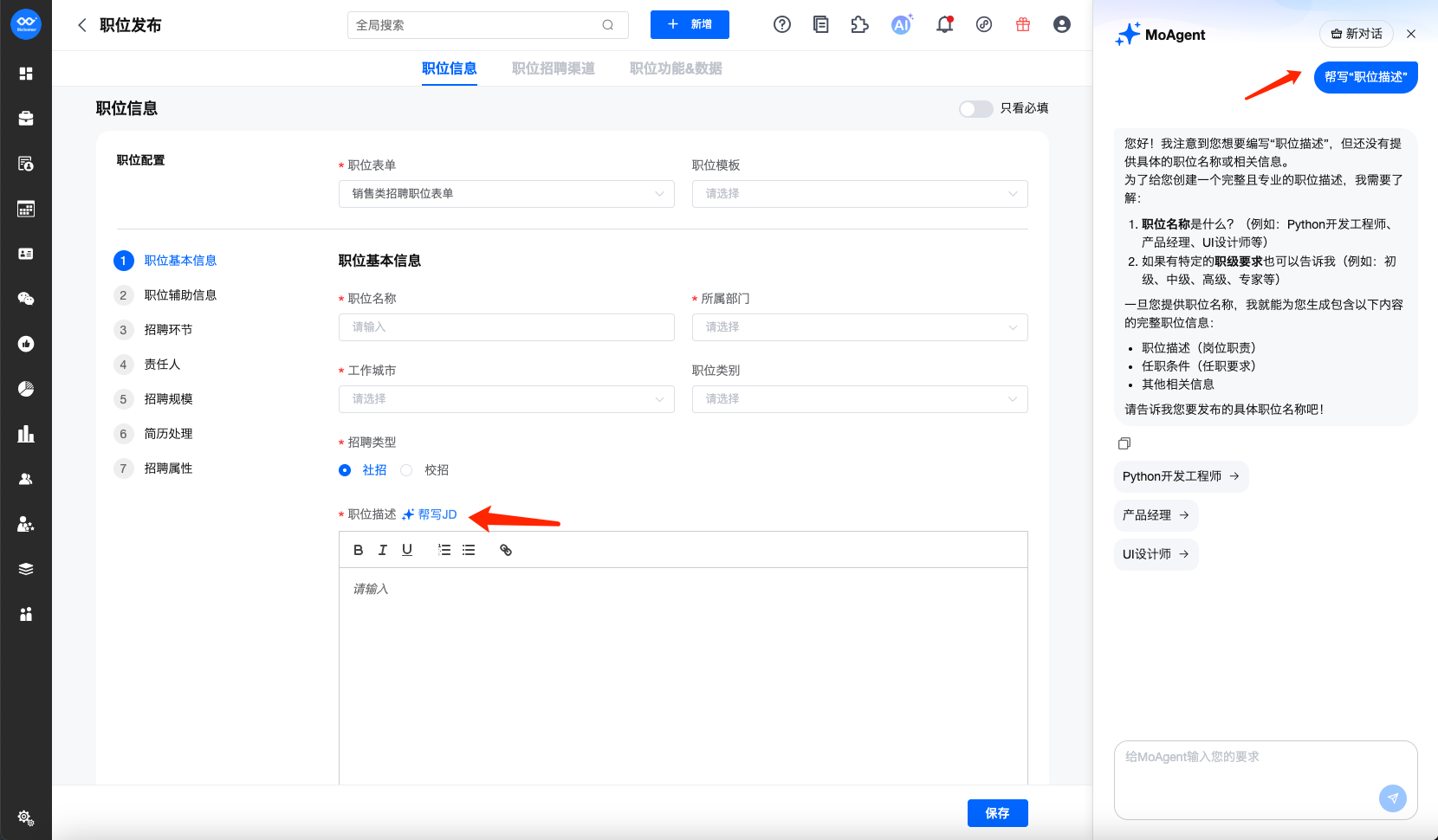Insert a link in description editor
This screenshot has height=840, width=1438.
506,550
